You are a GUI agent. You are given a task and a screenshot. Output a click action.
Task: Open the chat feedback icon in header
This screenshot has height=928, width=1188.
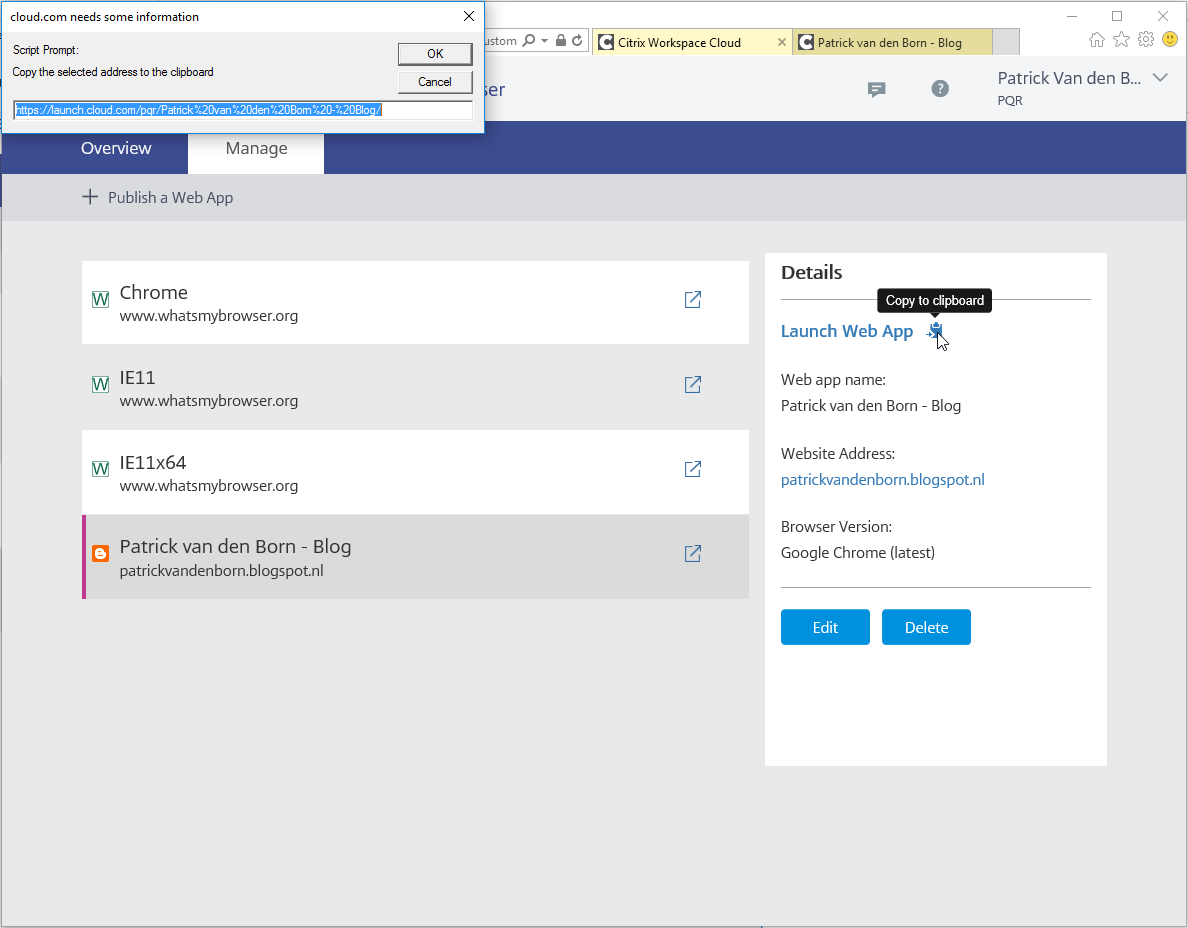(877, 89)
